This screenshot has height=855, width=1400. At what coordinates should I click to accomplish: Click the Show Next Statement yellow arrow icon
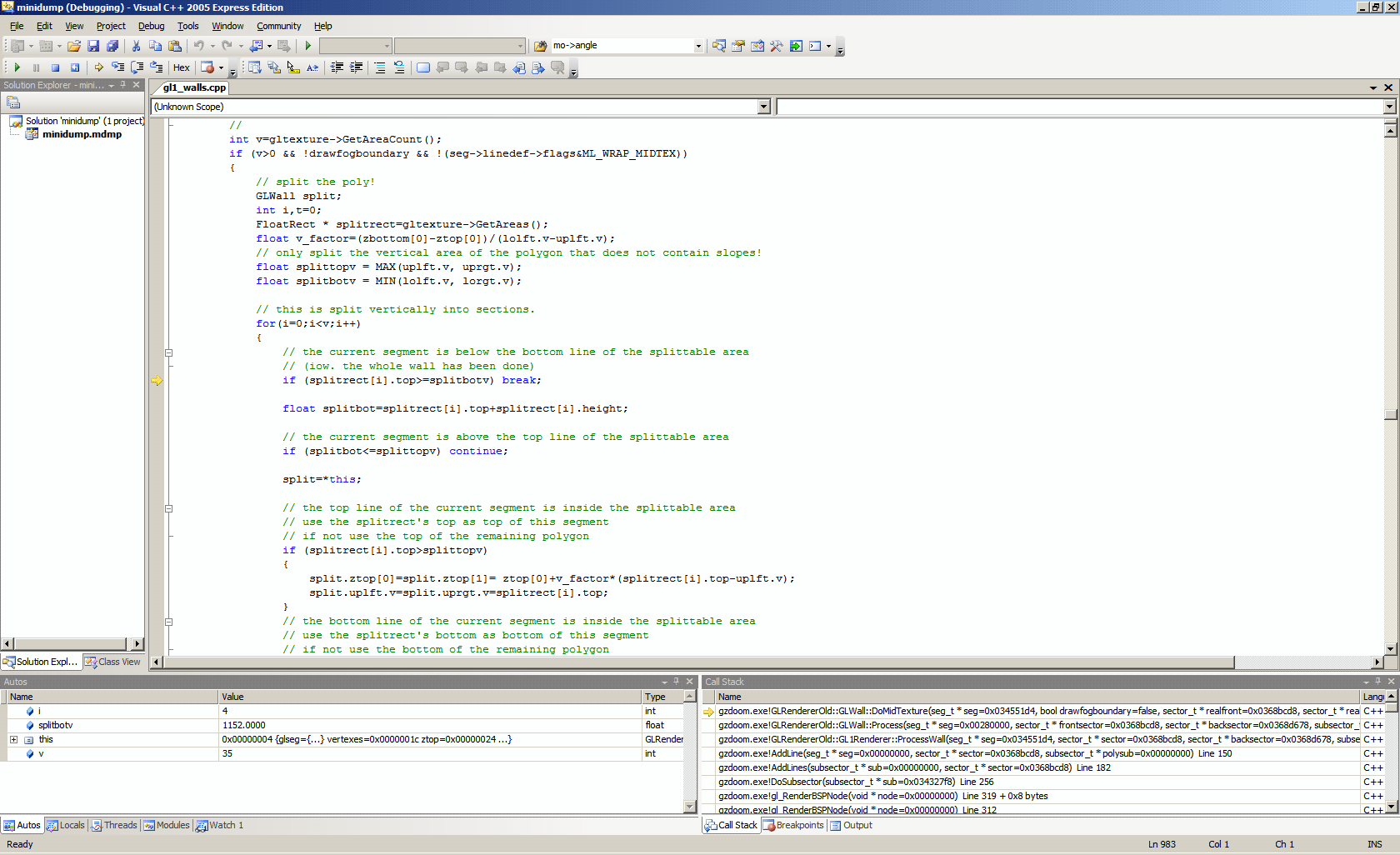[x=99, y=67]
